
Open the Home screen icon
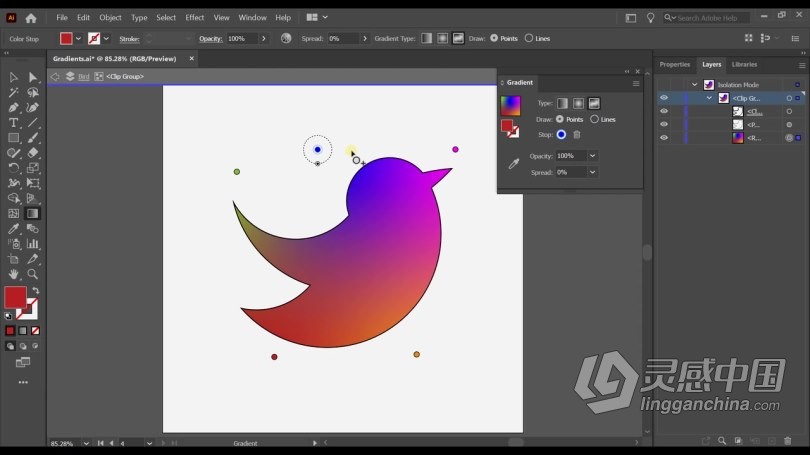(x=31, y=18)
